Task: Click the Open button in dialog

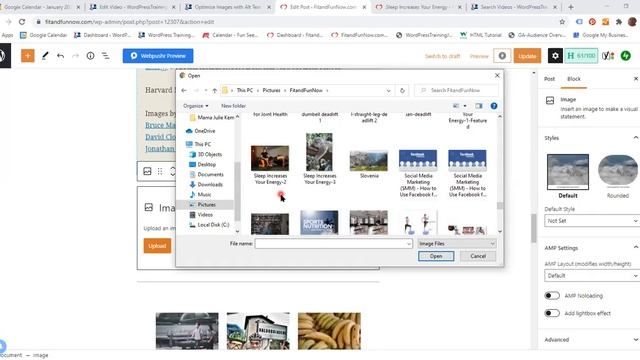Action: pyautogui.click(x=436, y=256)
